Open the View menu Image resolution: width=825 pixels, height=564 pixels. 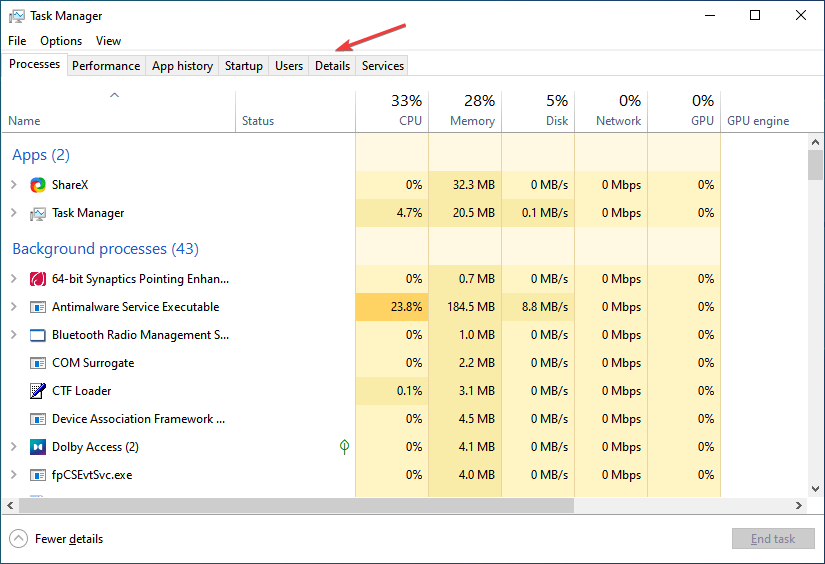pos(108,41)
